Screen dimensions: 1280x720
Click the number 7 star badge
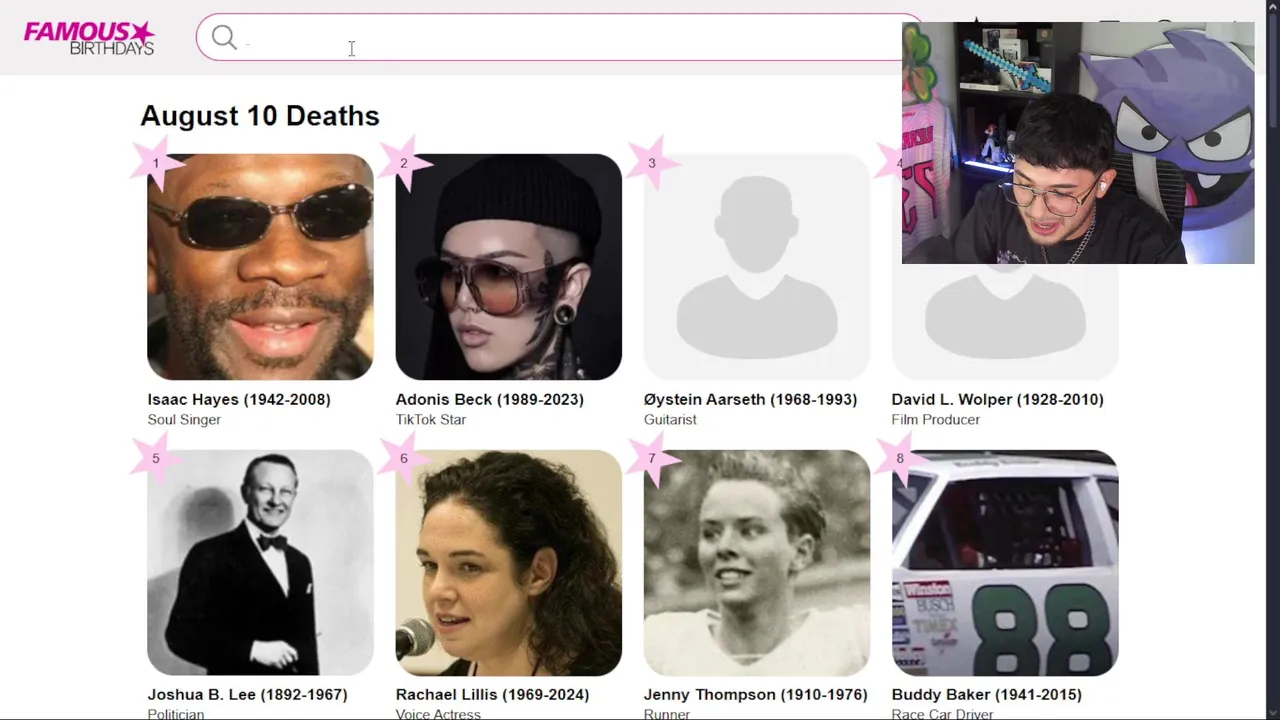click(652, 459)
